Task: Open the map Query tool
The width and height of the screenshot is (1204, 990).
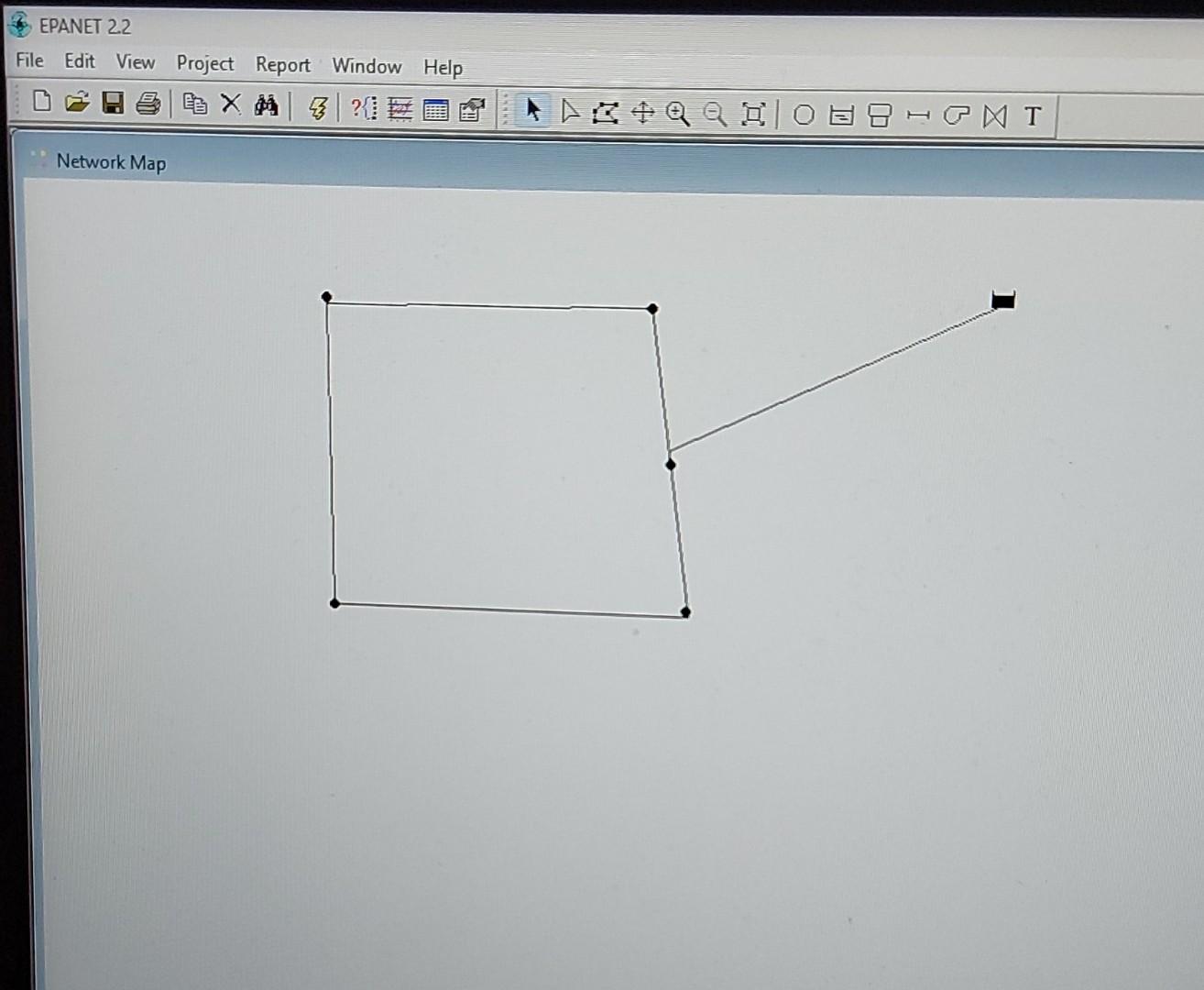Action: [362, 109]
